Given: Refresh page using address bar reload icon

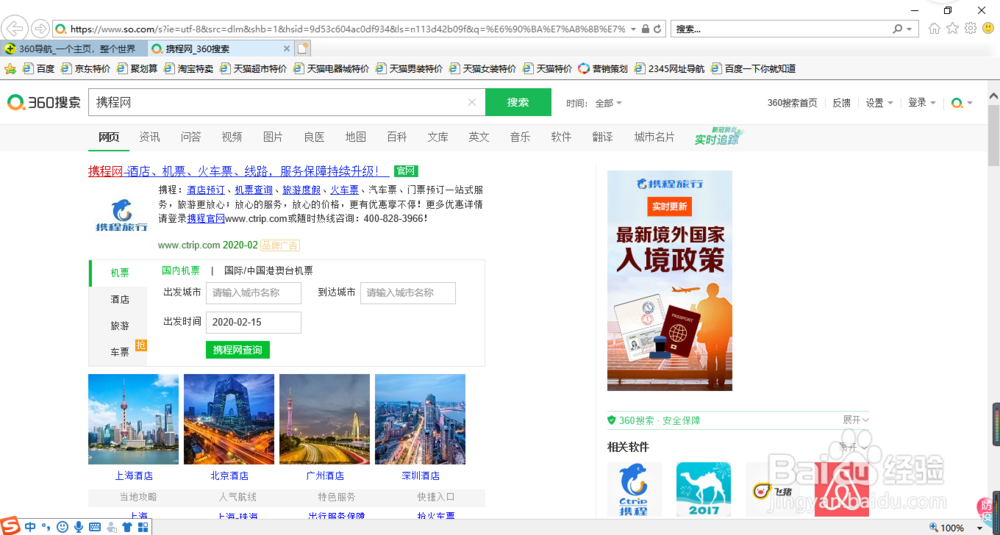Looking at the screenshot, I should tap(658, 29).
